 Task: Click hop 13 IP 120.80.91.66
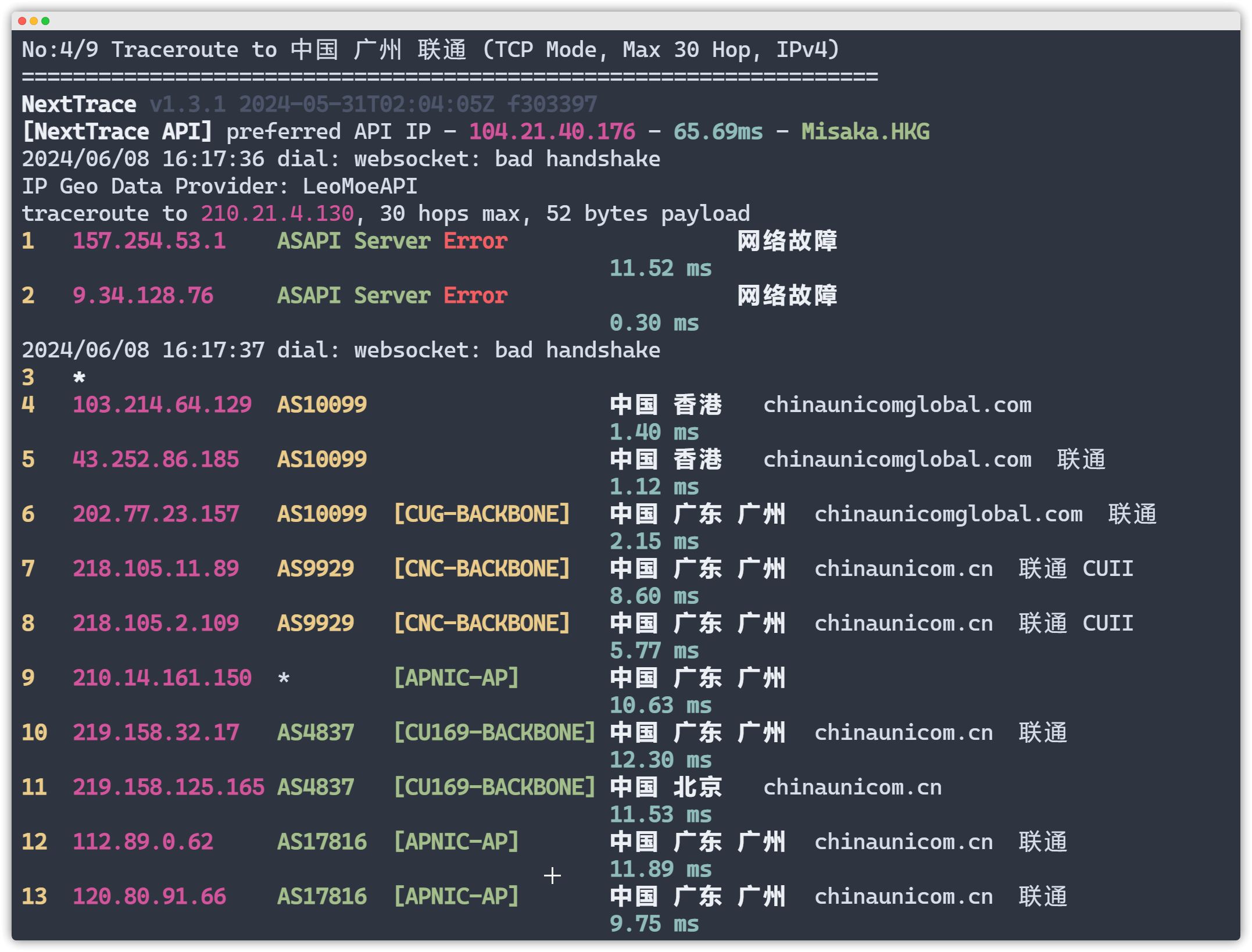point(149,897)
